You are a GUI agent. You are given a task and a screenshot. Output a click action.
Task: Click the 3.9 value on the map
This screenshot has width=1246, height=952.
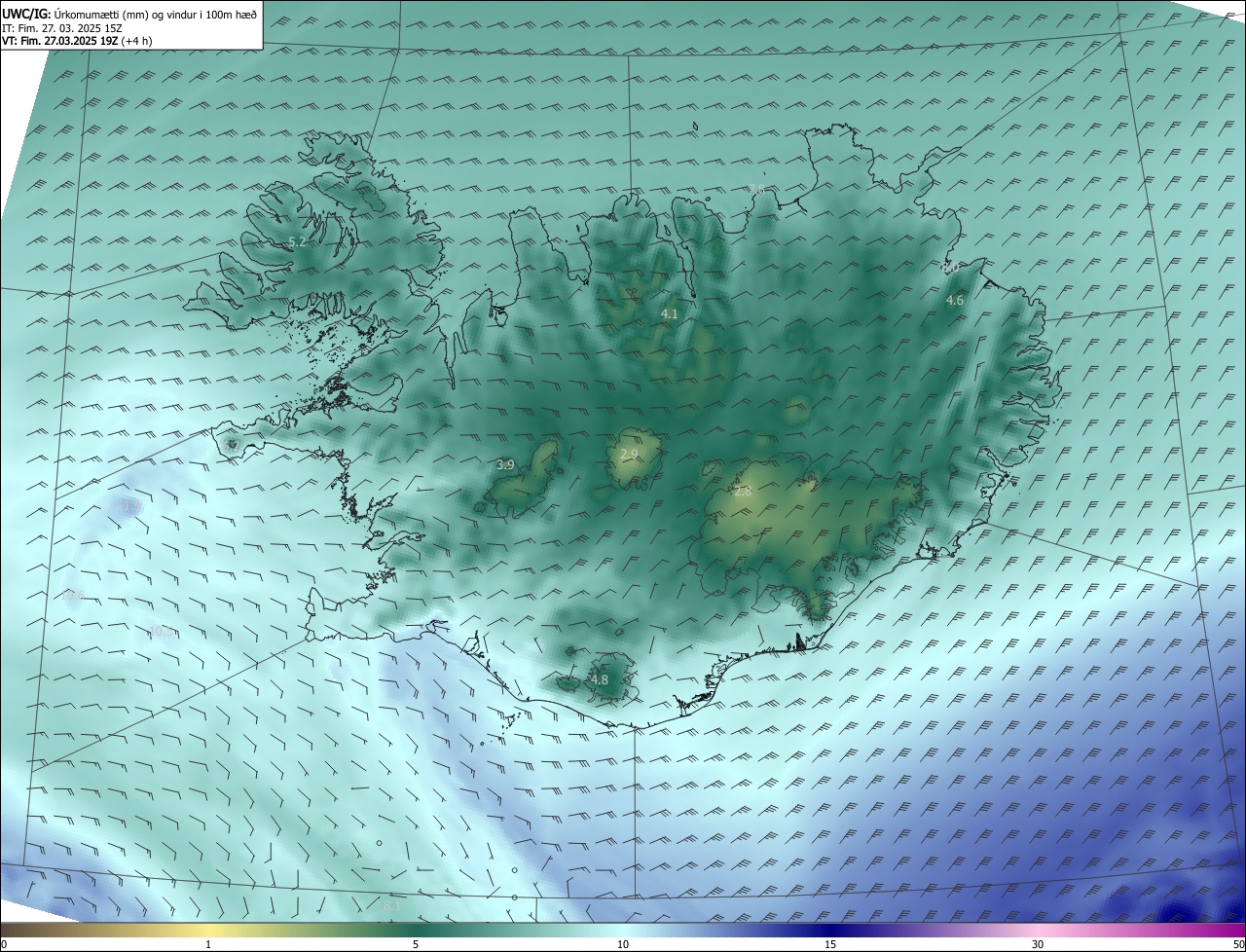505,465
